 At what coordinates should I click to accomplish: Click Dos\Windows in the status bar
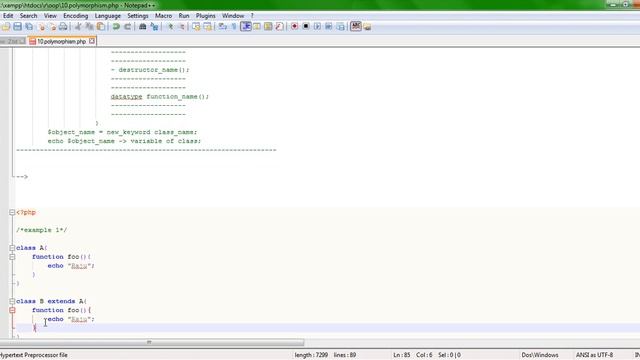pos(540,355)
